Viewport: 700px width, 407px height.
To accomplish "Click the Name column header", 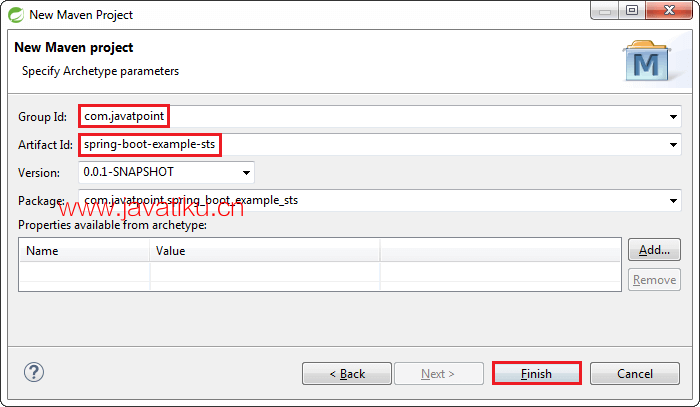I will pos(84,251).
